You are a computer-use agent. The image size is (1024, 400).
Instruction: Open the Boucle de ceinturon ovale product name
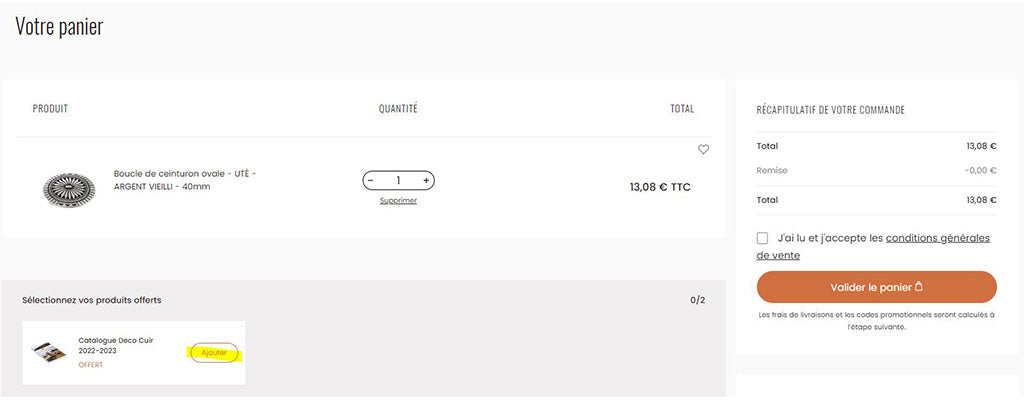click(x=184, y=180)
